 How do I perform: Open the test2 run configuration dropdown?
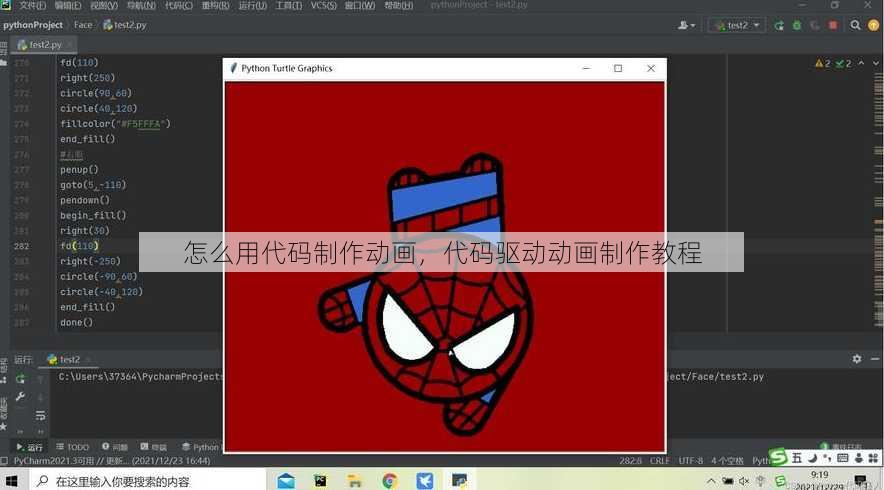[737, 25]
